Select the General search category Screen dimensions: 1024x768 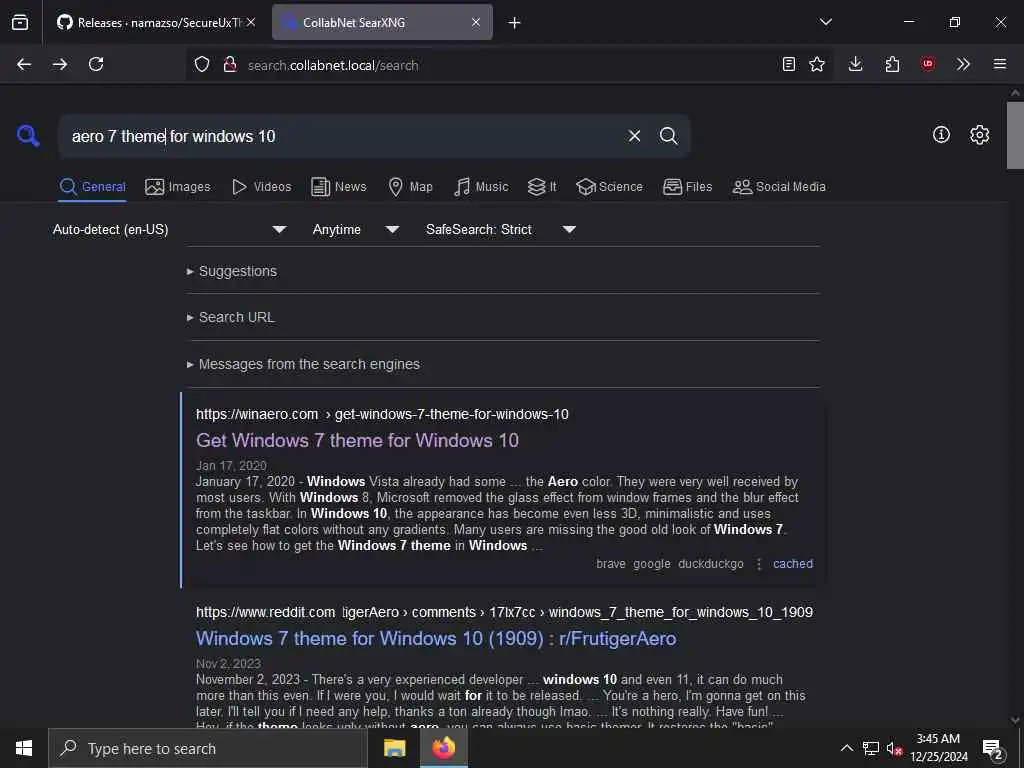click(x=93, y=187)
